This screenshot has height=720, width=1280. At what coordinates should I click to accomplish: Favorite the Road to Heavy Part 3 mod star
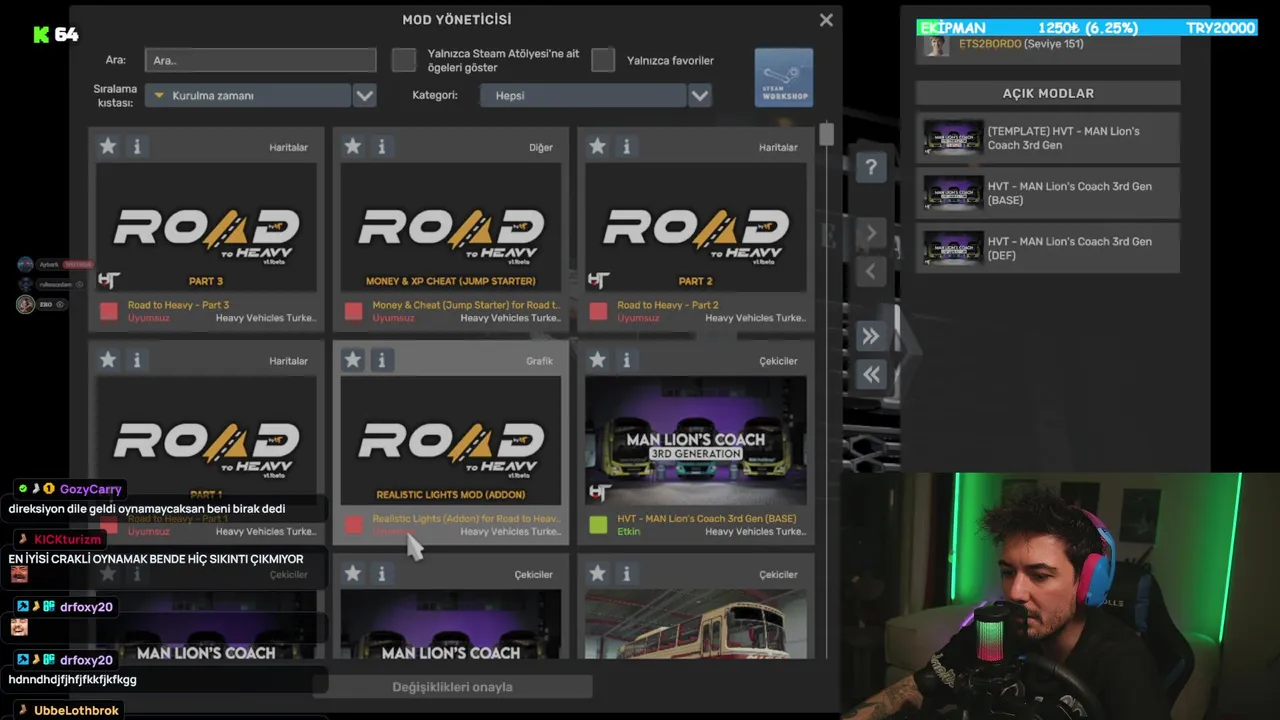click(108, 147)
